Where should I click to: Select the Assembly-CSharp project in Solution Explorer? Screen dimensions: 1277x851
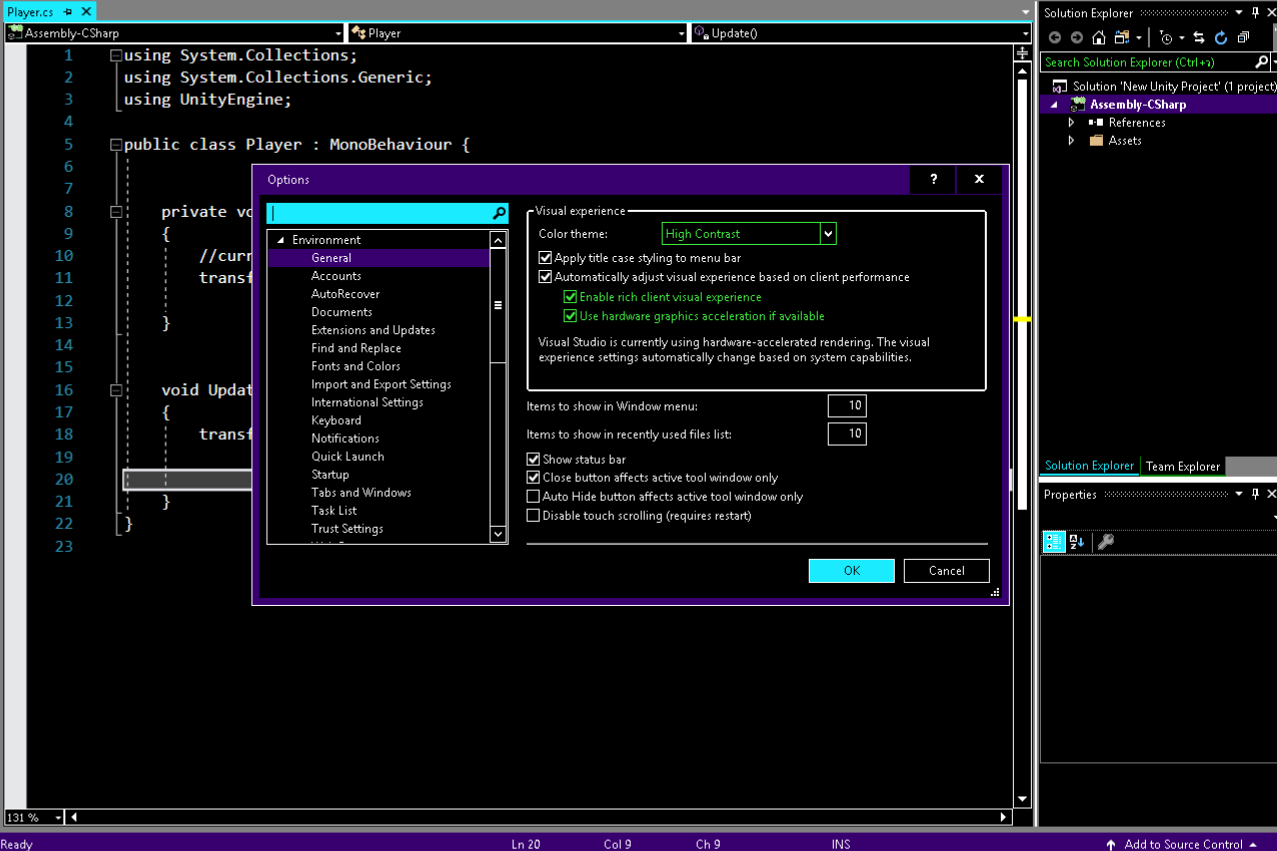point(1138,104)
